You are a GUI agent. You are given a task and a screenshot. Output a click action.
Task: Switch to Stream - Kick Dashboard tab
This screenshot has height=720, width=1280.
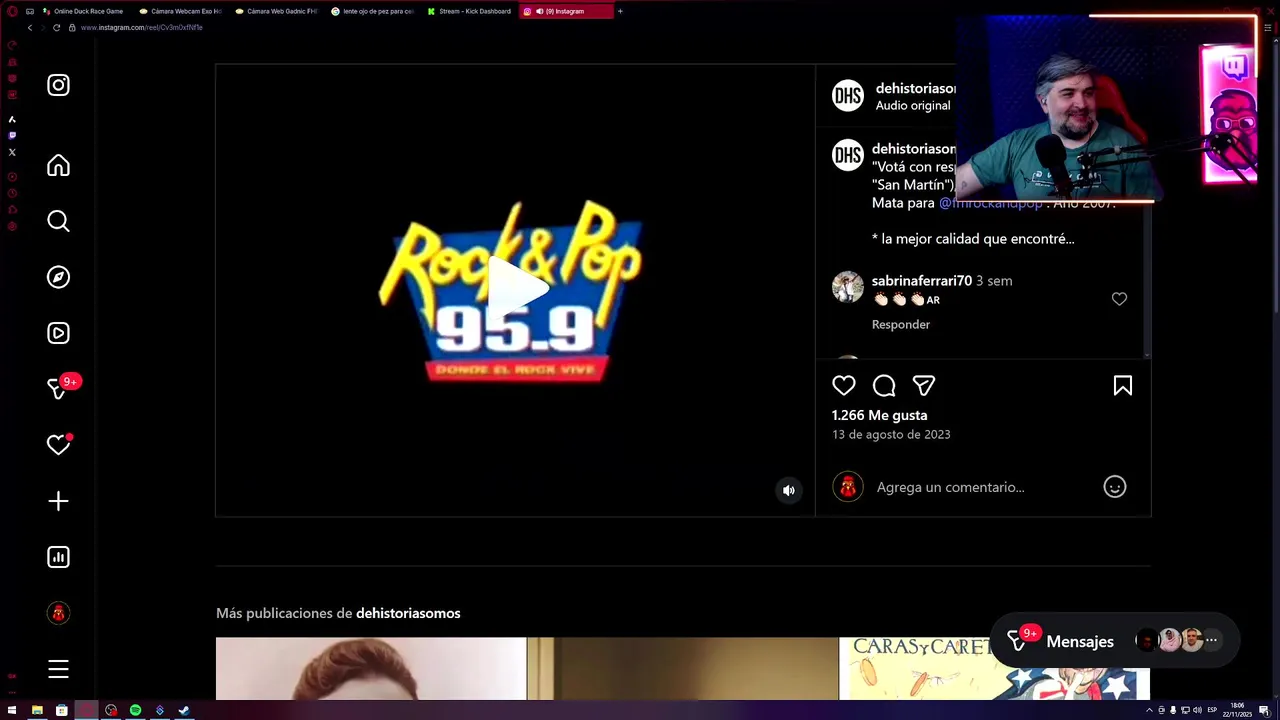(470, 11)
